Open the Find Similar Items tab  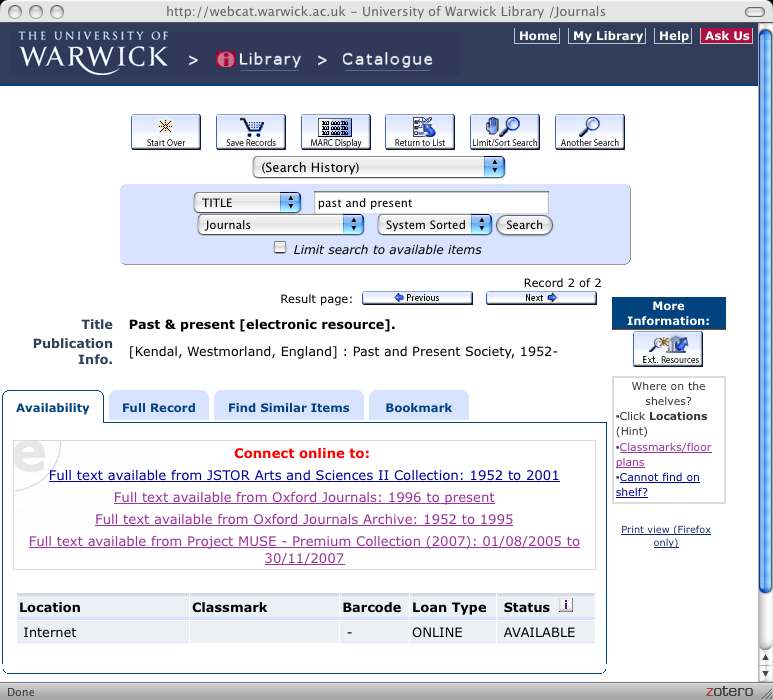click(x=289, y=408)
